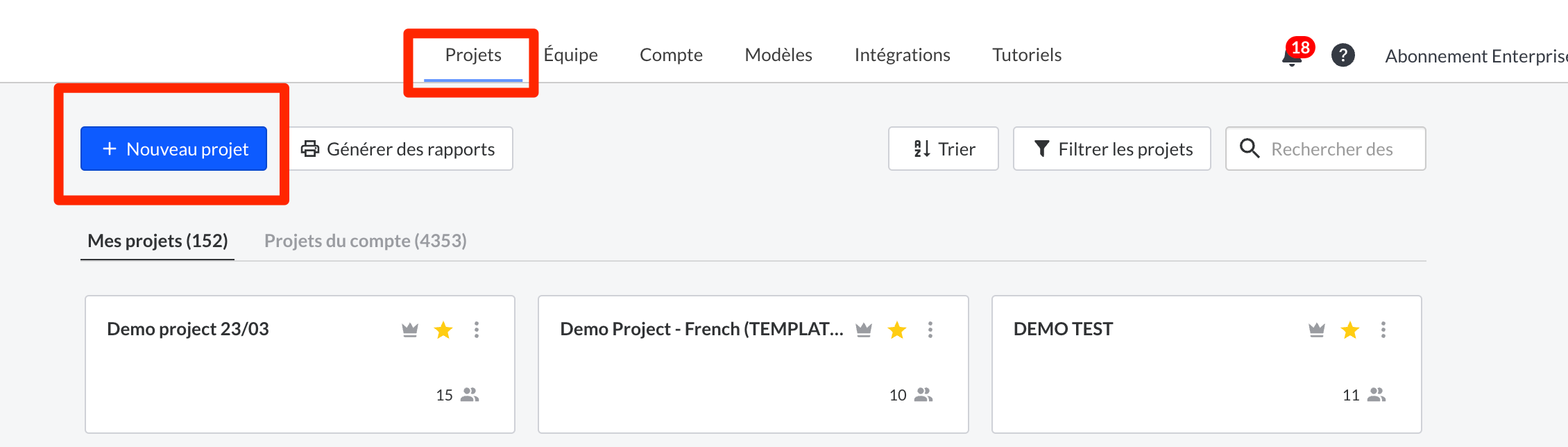Create a project with Nouveau projet button
This screenshot has width=1568, height=447.
[x=173, y=149]
